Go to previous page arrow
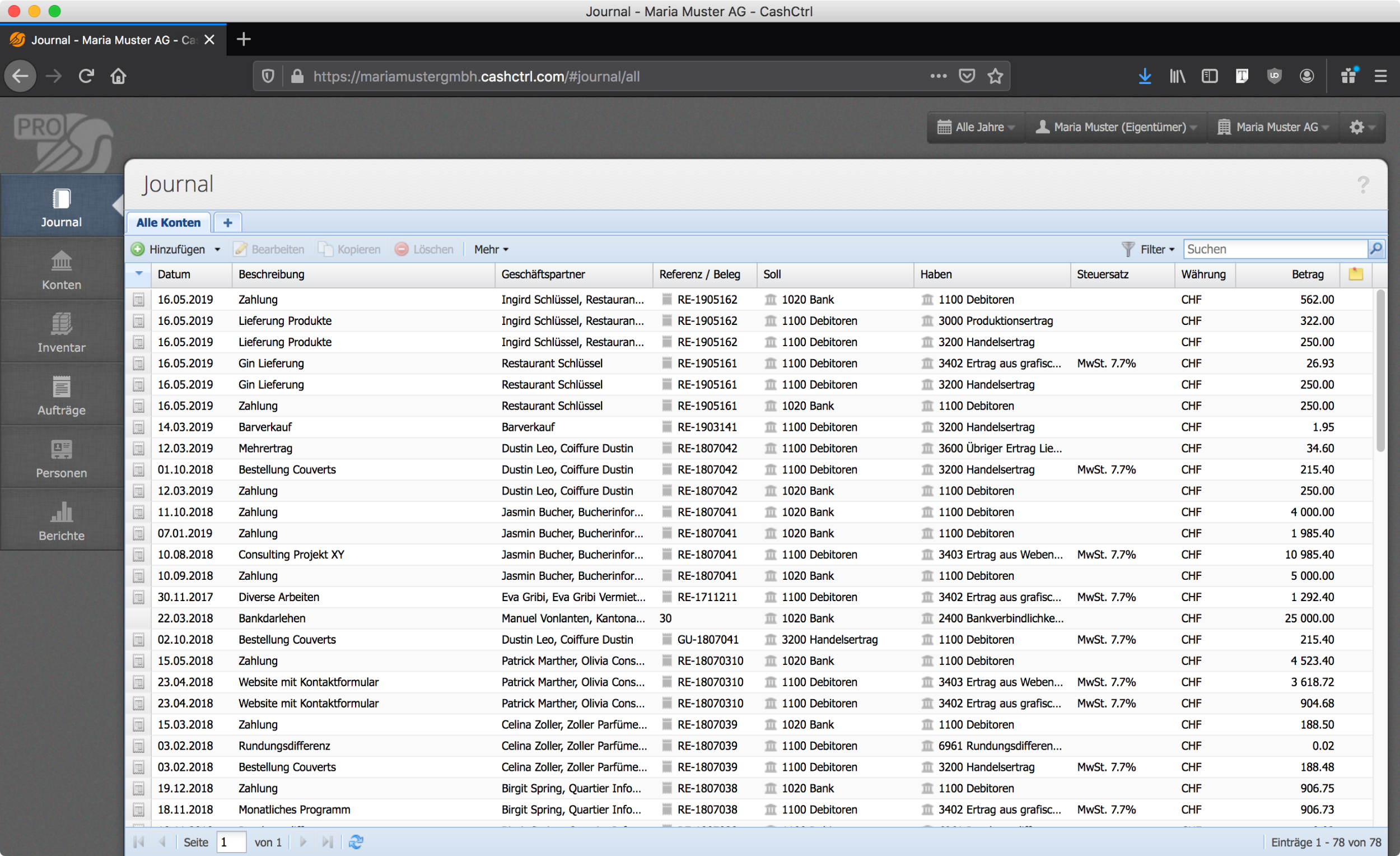This screenshot has width=1400, height=856. (x=162, y=842)
